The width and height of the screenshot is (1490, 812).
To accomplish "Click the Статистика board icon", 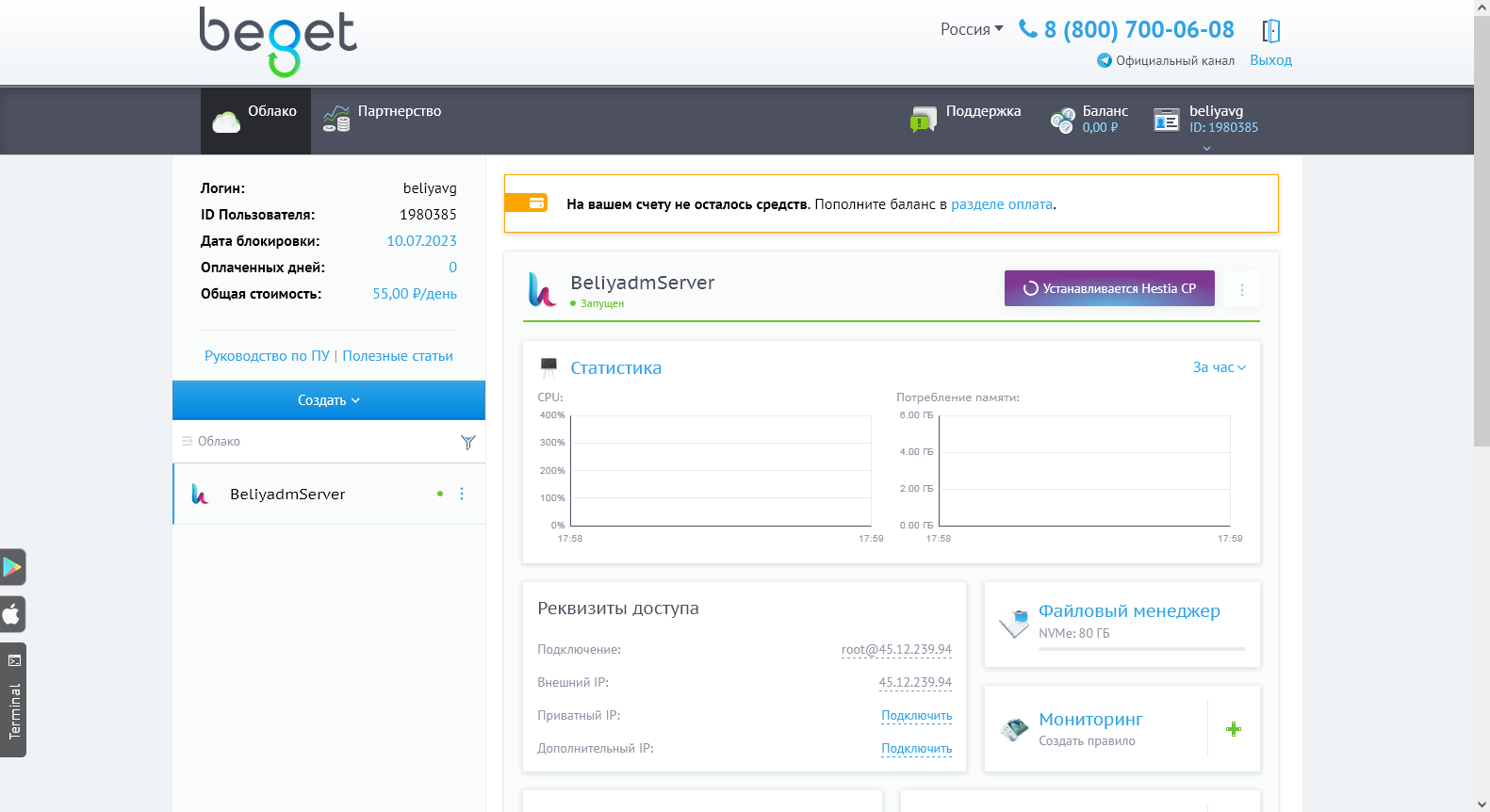I will 549,367.
